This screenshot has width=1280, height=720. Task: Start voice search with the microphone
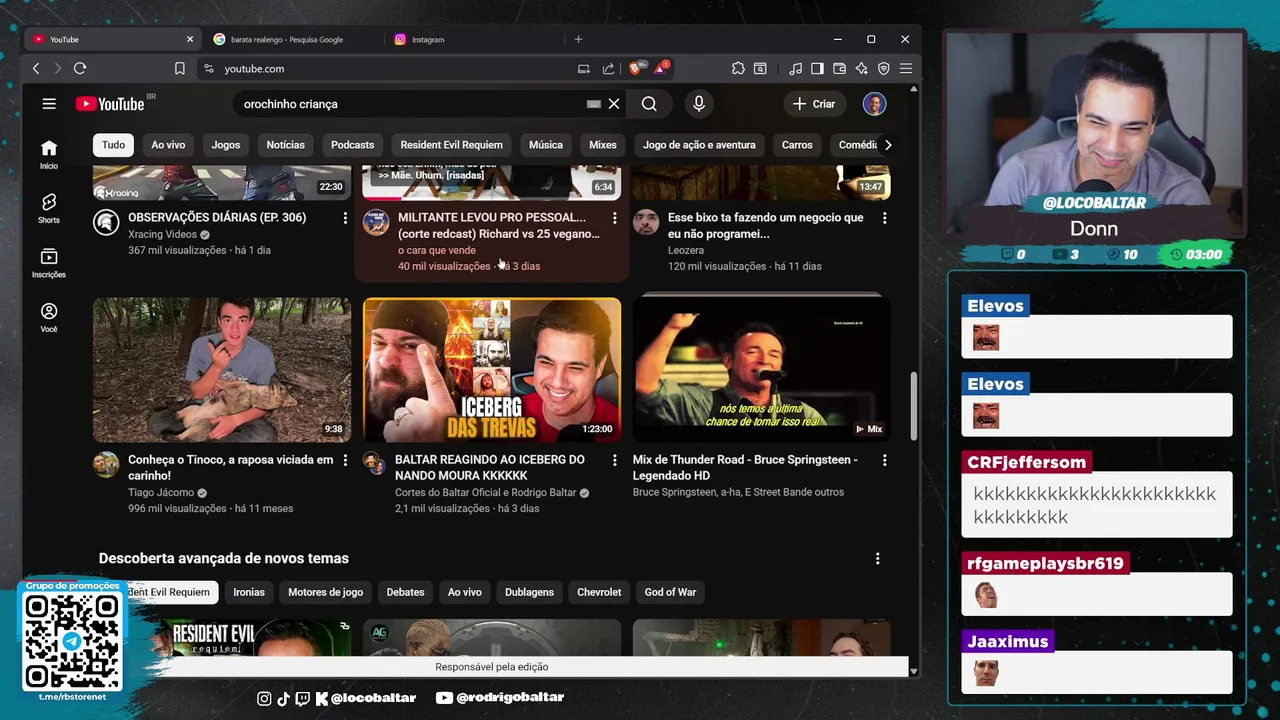click(x=699, y=104)
